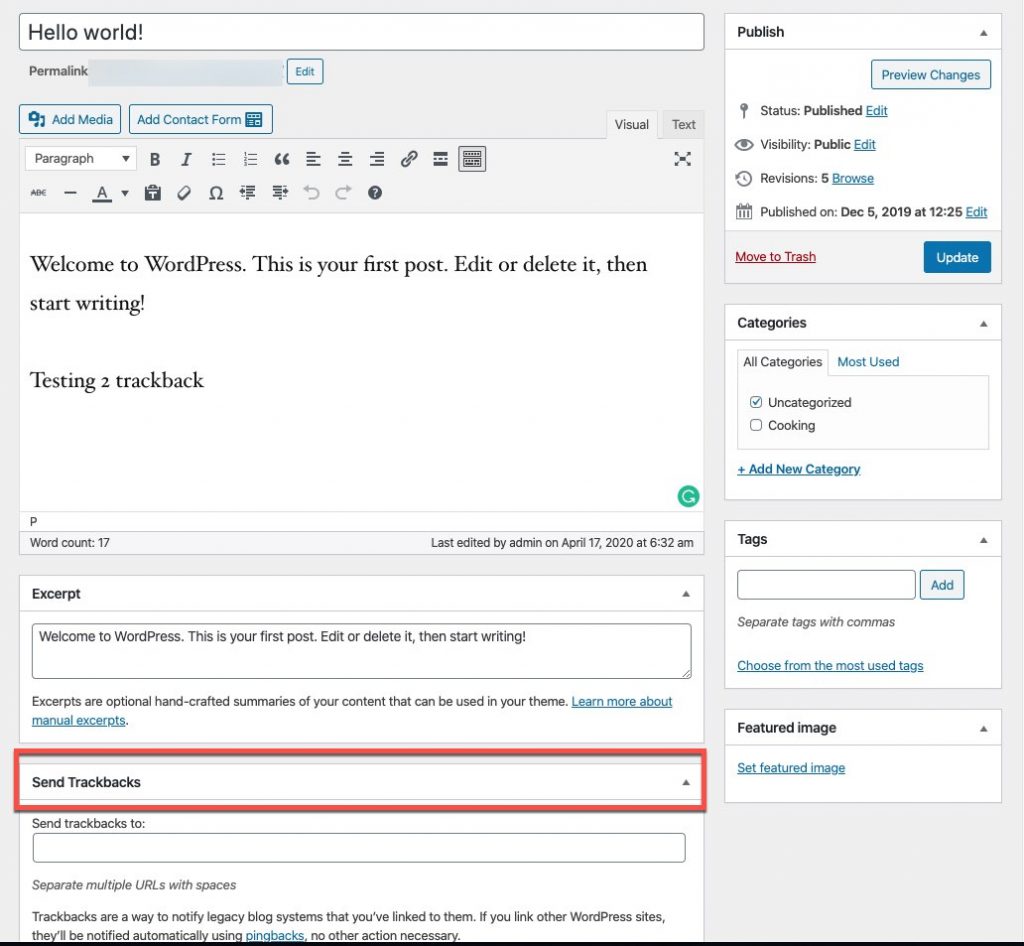Redo the last edit
1024x946 pixels.
click(343, 193)
